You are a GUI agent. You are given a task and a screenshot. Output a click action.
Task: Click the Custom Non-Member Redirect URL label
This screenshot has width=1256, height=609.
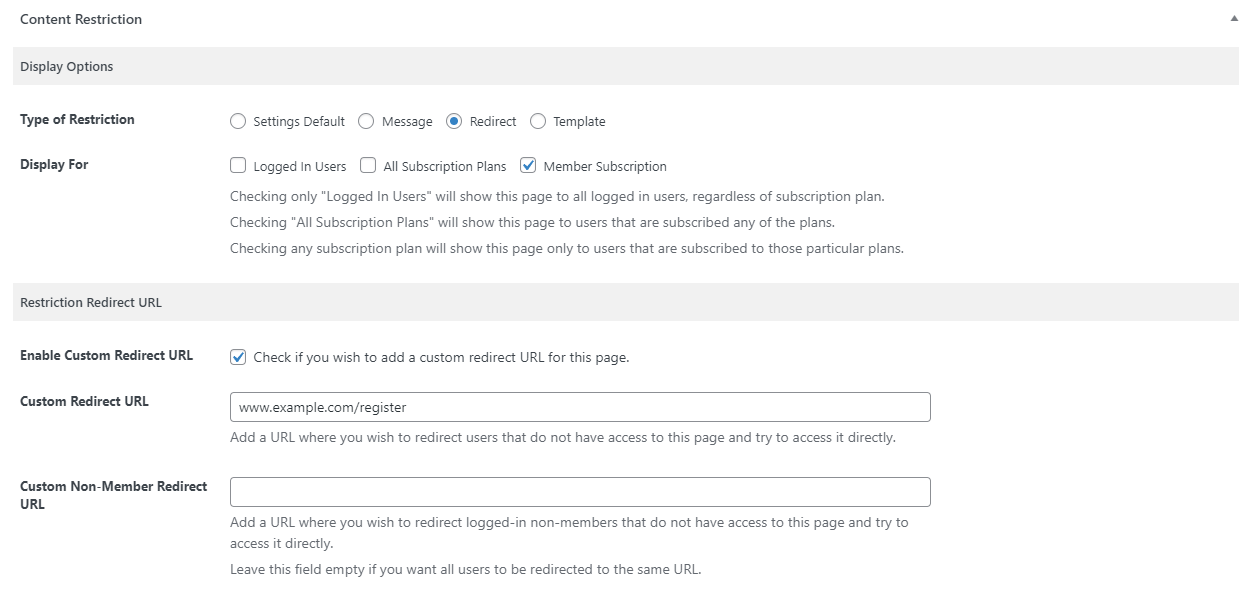(x=113, y=495)
